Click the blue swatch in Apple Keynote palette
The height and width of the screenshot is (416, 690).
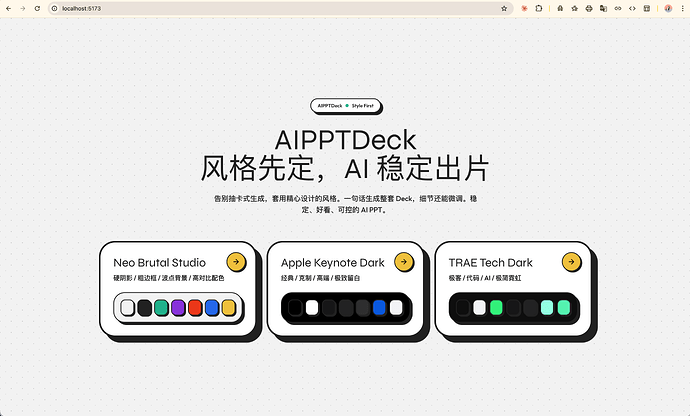[379, 308]
